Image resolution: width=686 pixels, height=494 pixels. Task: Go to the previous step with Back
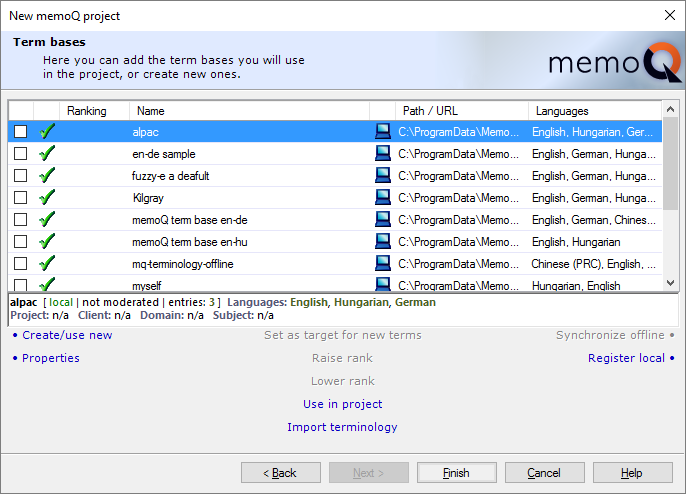click(x=280, y=473)
